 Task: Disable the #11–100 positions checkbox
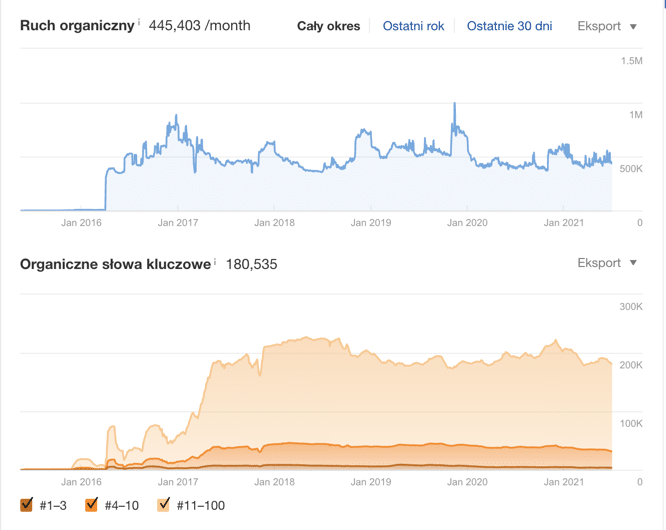pyautogui.click(x=165, y=505)
